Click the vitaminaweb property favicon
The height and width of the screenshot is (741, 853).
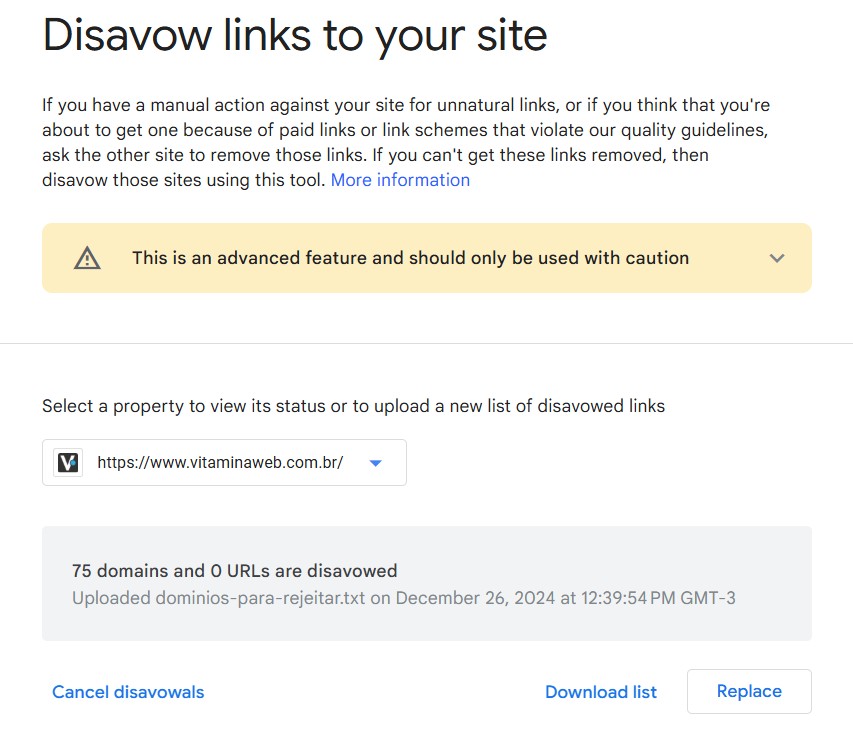click(x=68, y=462)
